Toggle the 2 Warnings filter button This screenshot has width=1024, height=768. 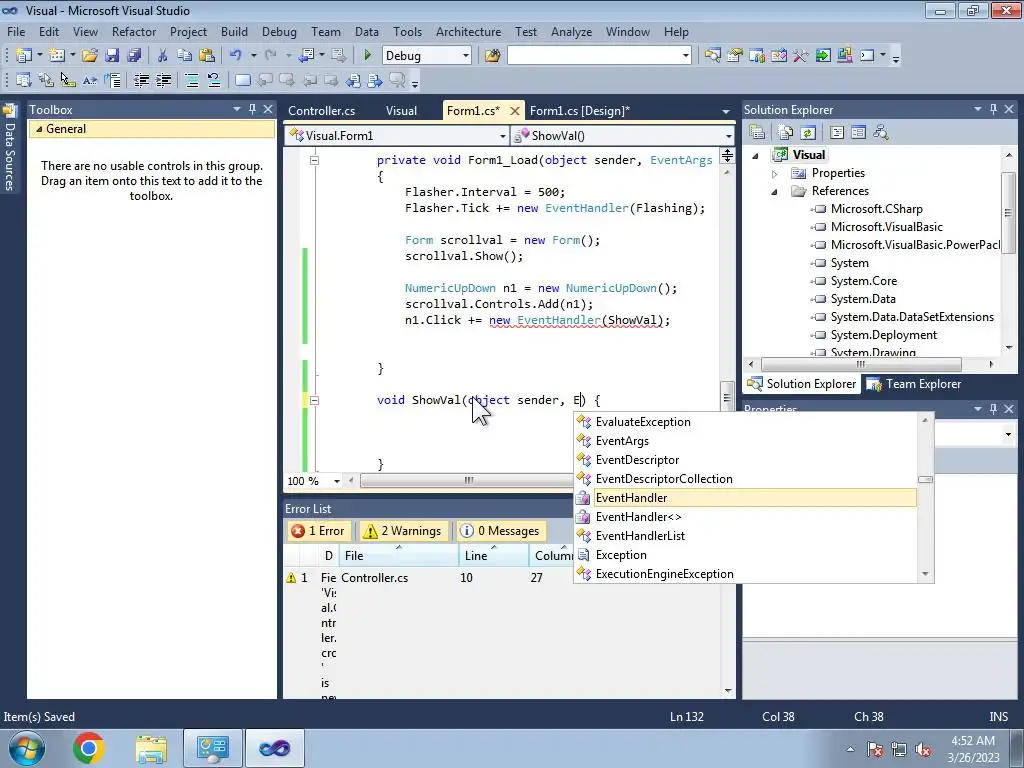pyautogui.click(x=403, y=531)
